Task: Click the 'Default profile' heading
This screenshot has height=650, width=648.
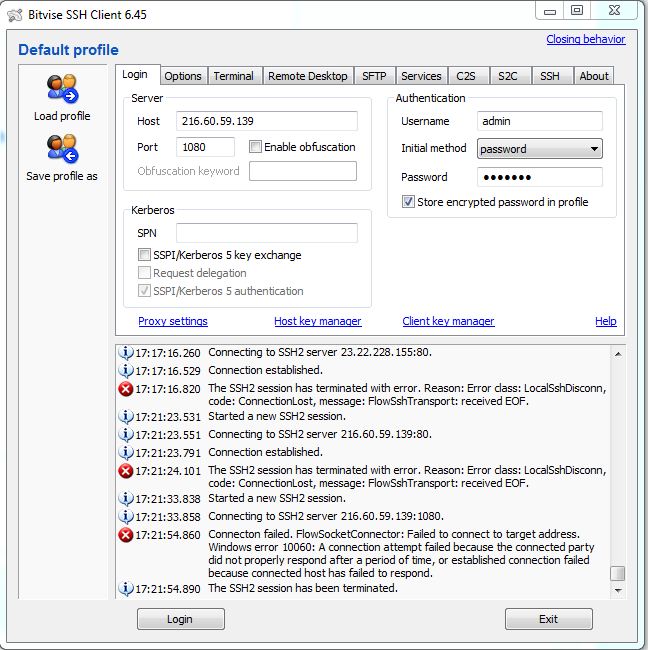Action: click(x=68, y=50)
